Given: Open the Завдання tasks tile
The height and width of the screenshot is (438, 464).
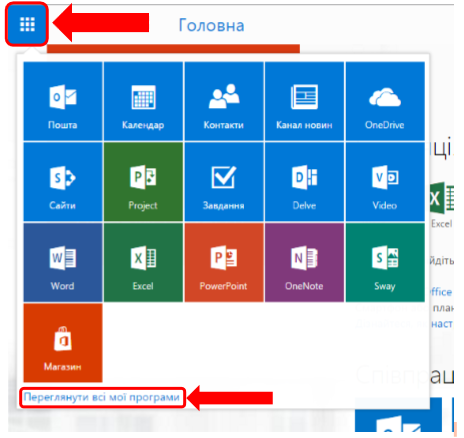Looking at the screenshot, I should tap(224, 182).
